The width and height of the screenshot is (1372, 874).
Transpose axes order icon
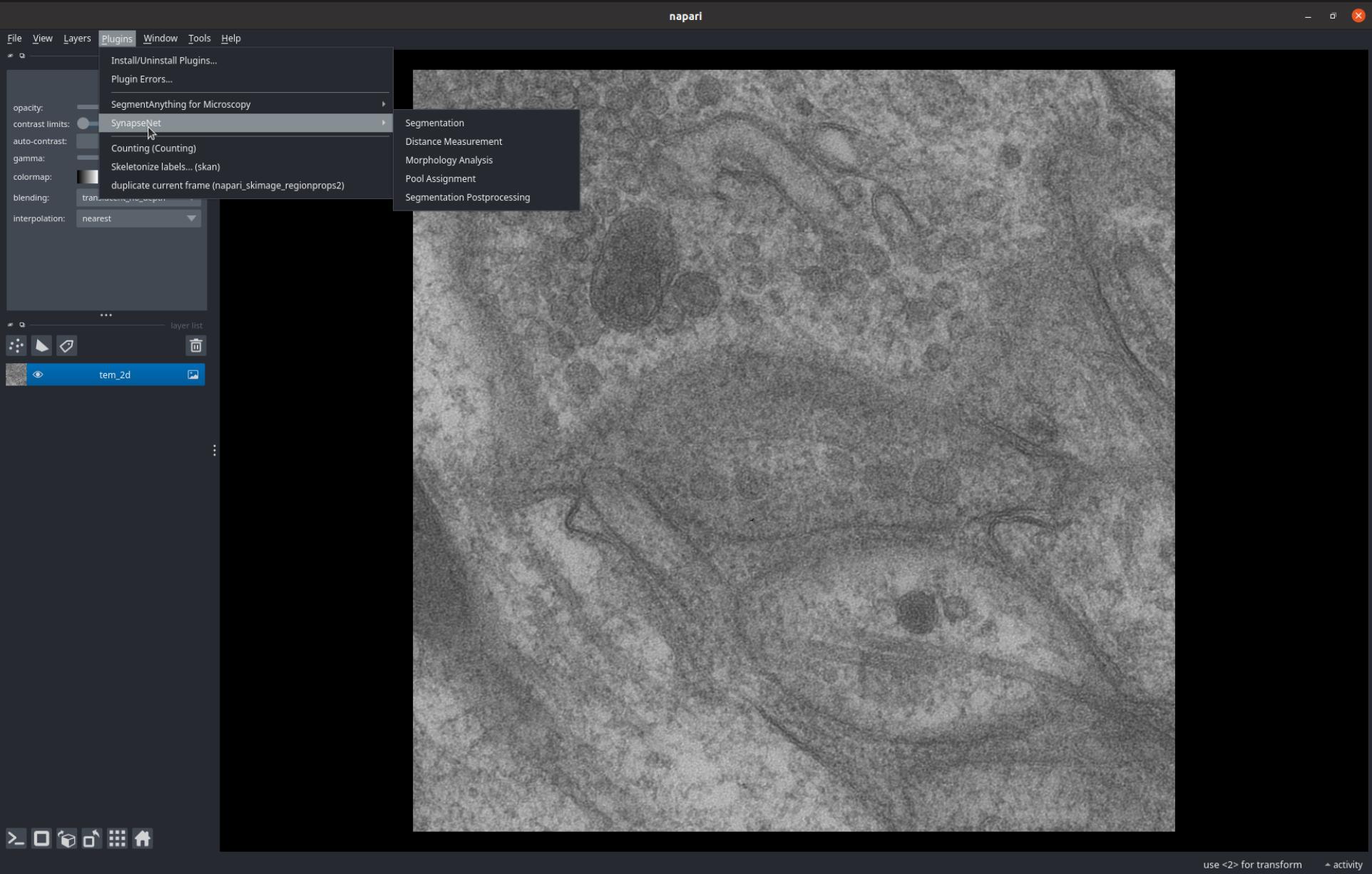(92, 838)
